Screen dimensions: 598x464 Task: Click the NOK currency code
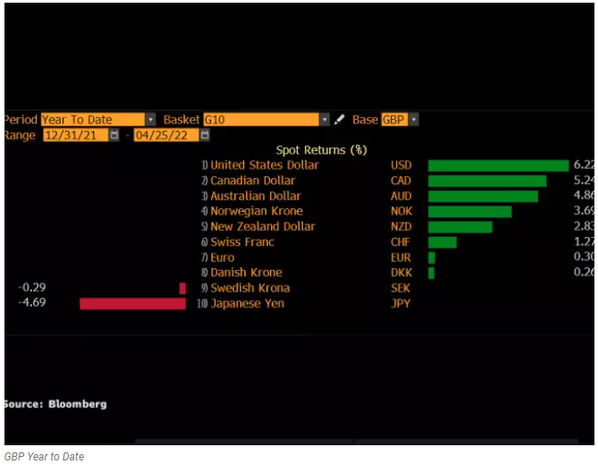[401, 211]
